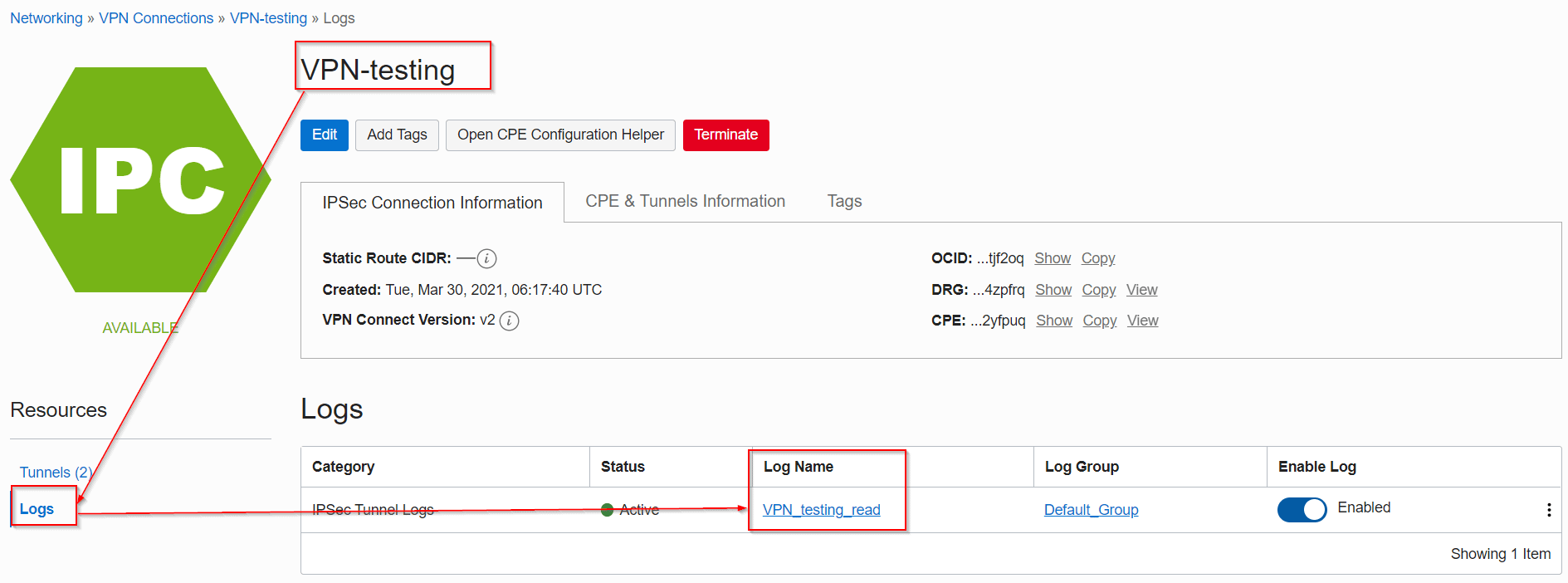Click the VPN Connect Version info icon

point(510,321)
